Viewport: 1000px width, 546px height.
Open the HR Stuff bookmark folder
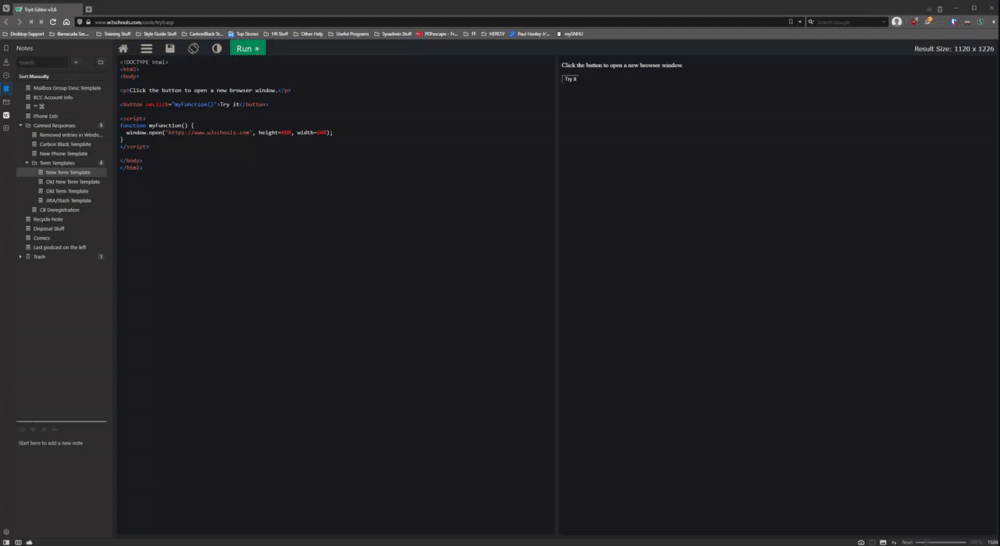(276, 34)
